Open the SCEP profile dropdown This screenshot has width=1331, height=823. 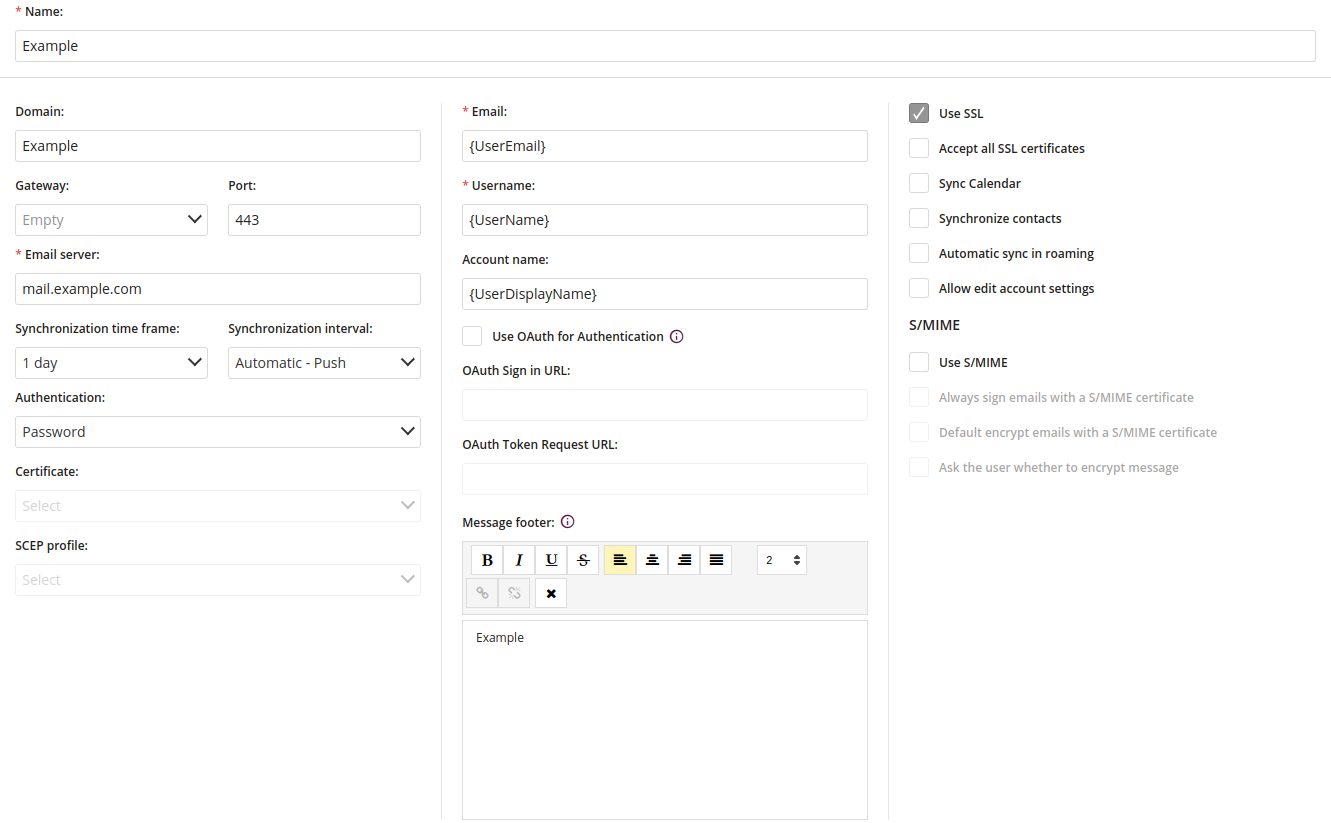coord(218,580)
